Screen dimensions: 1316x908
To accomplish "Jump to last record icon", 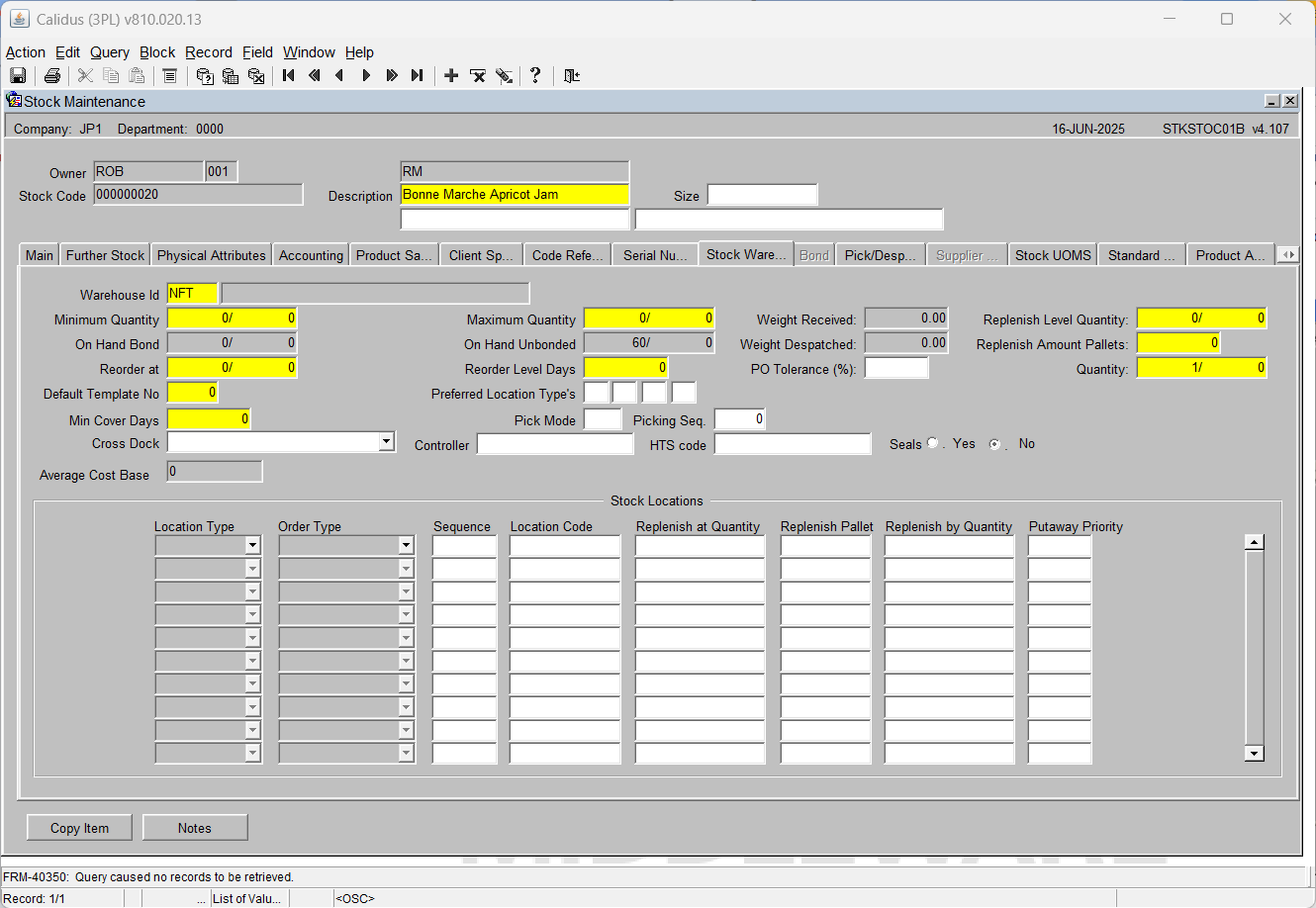I will tap(417, 75).
